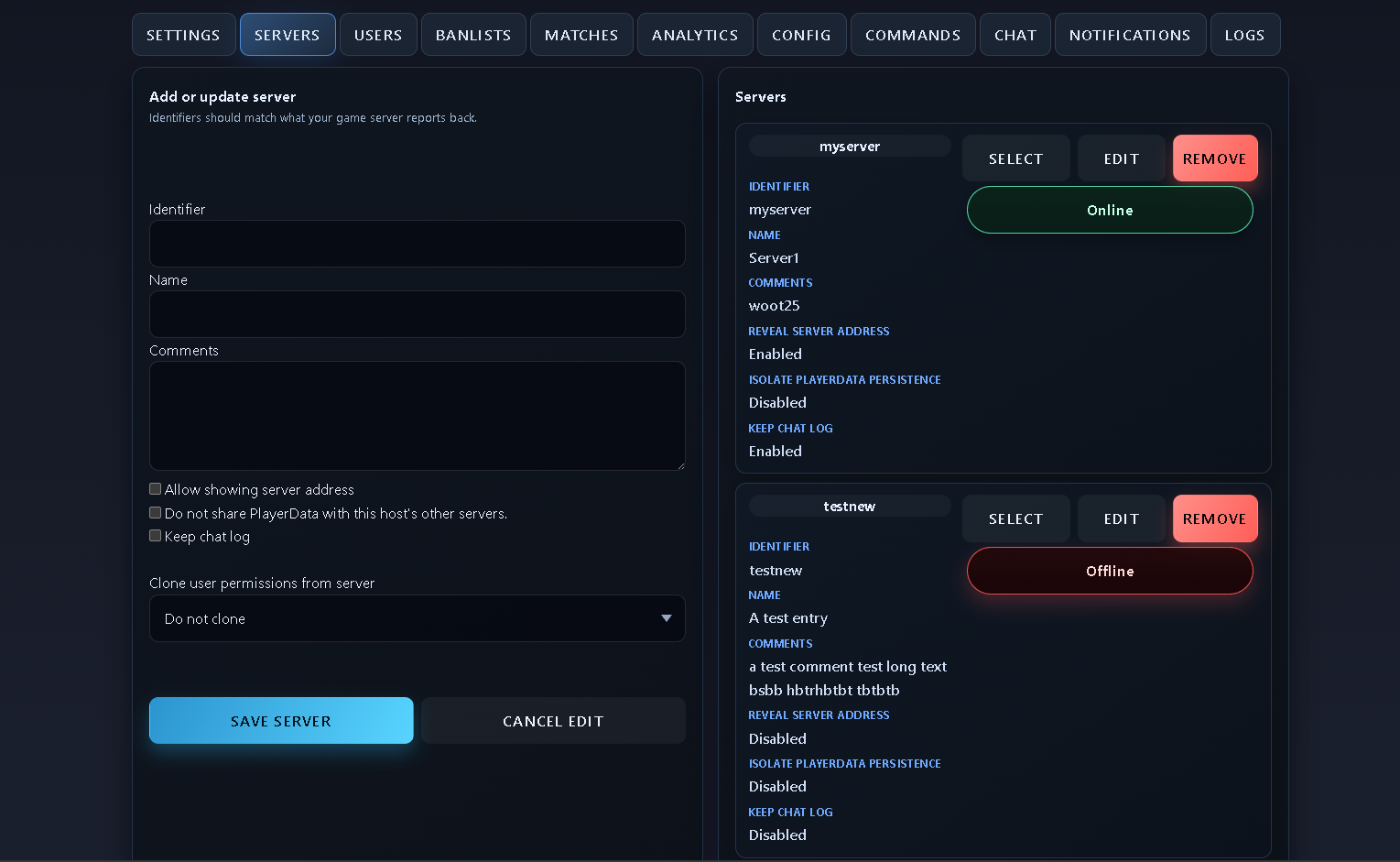The image size is (1400, 862).
Task: Enable the 'Keep chat log' checkbox
Action: pos(155,535)
